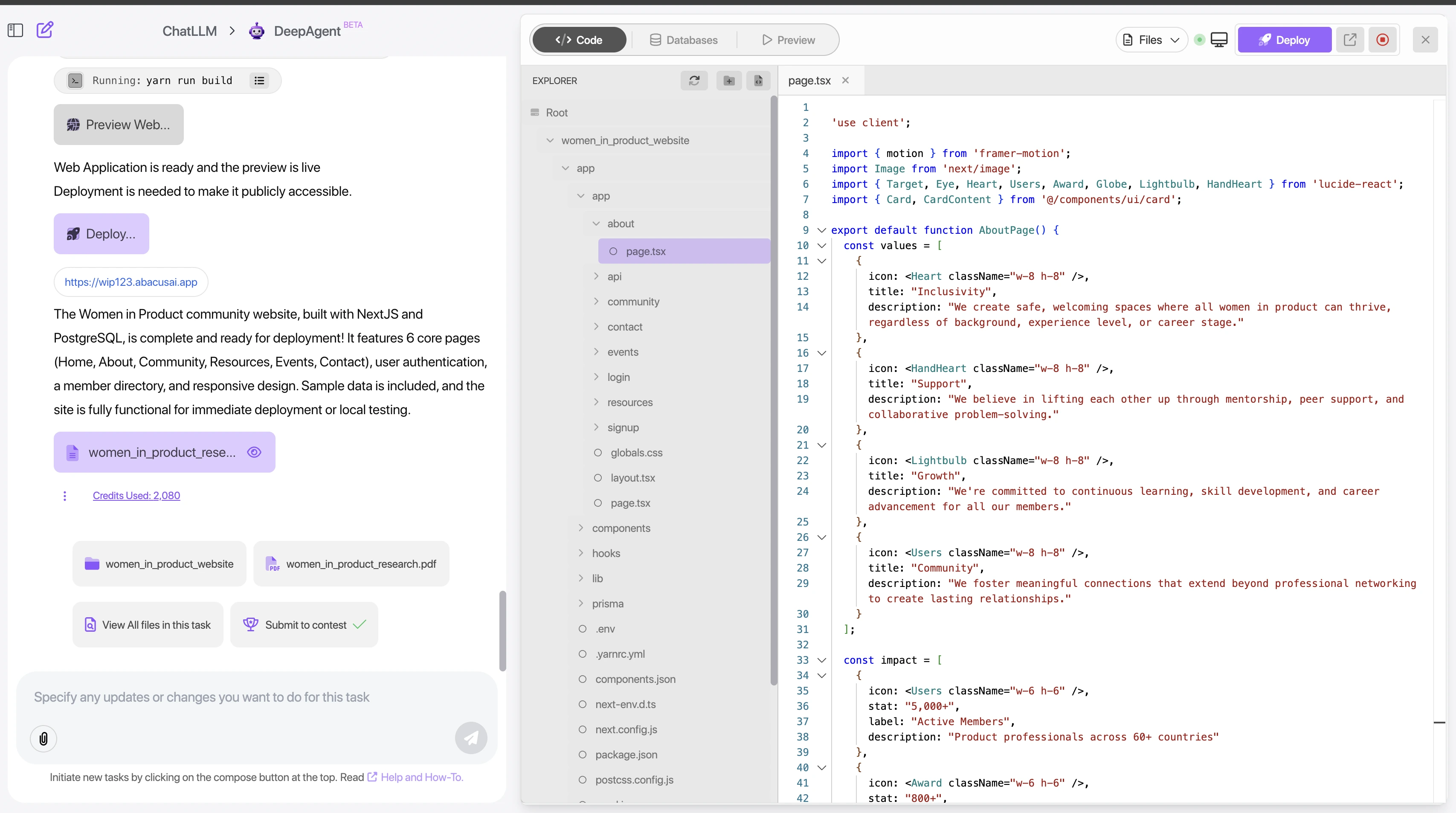The height and width of the screenshot is (813, 1456).
Task: Switch to the Databases tab
Action: (684, 40)
